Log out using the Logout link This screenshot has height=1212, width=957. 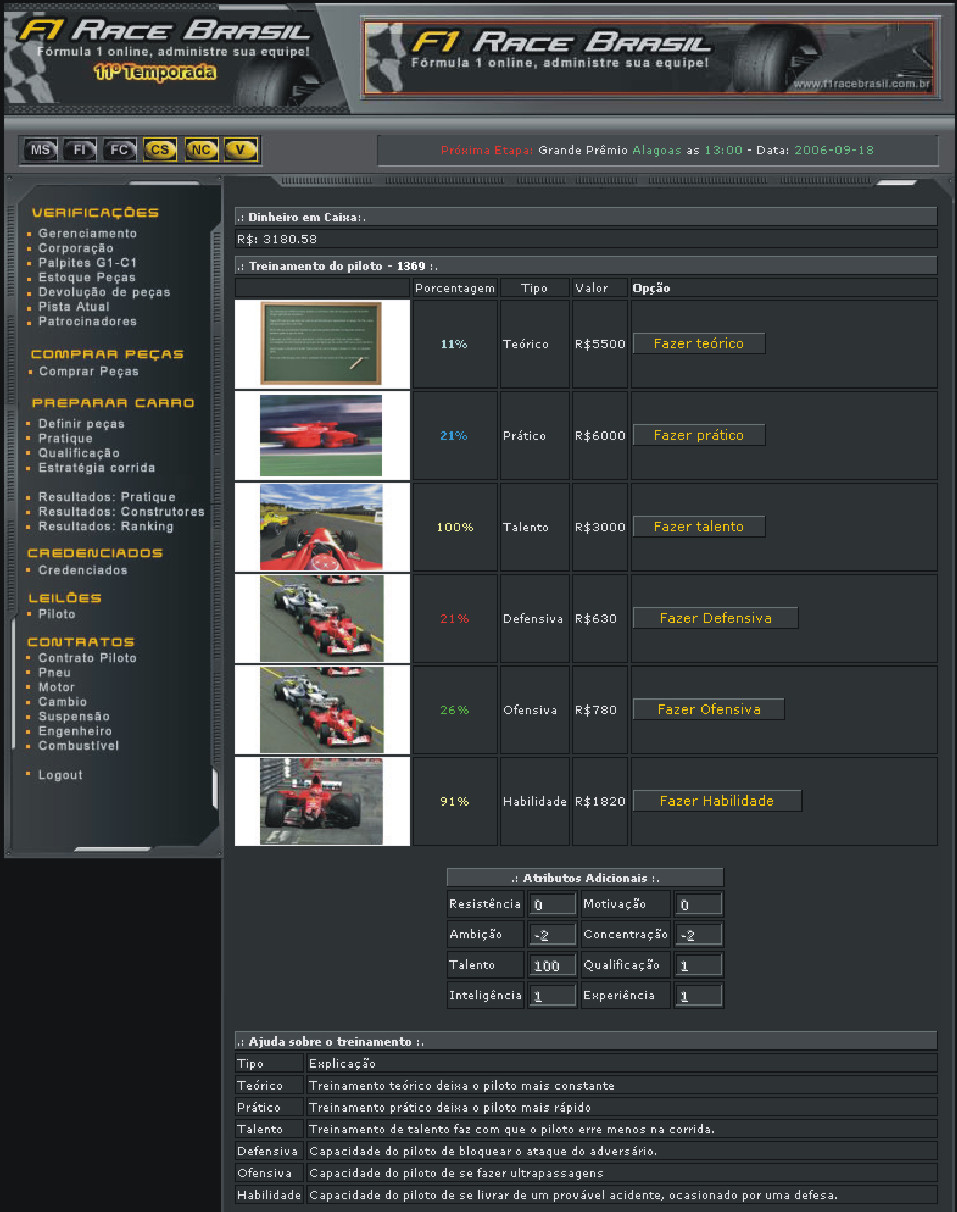60,775
